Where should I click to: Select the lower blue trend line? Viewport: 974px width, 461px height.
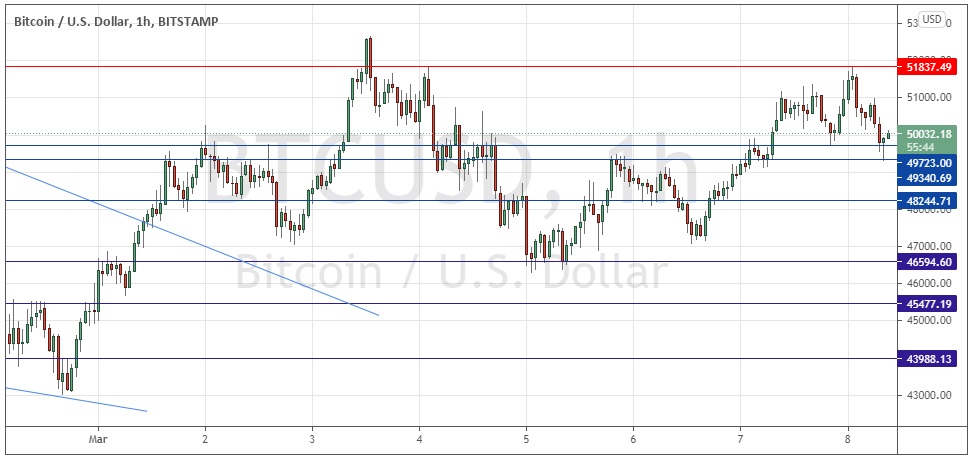point(80,399)
